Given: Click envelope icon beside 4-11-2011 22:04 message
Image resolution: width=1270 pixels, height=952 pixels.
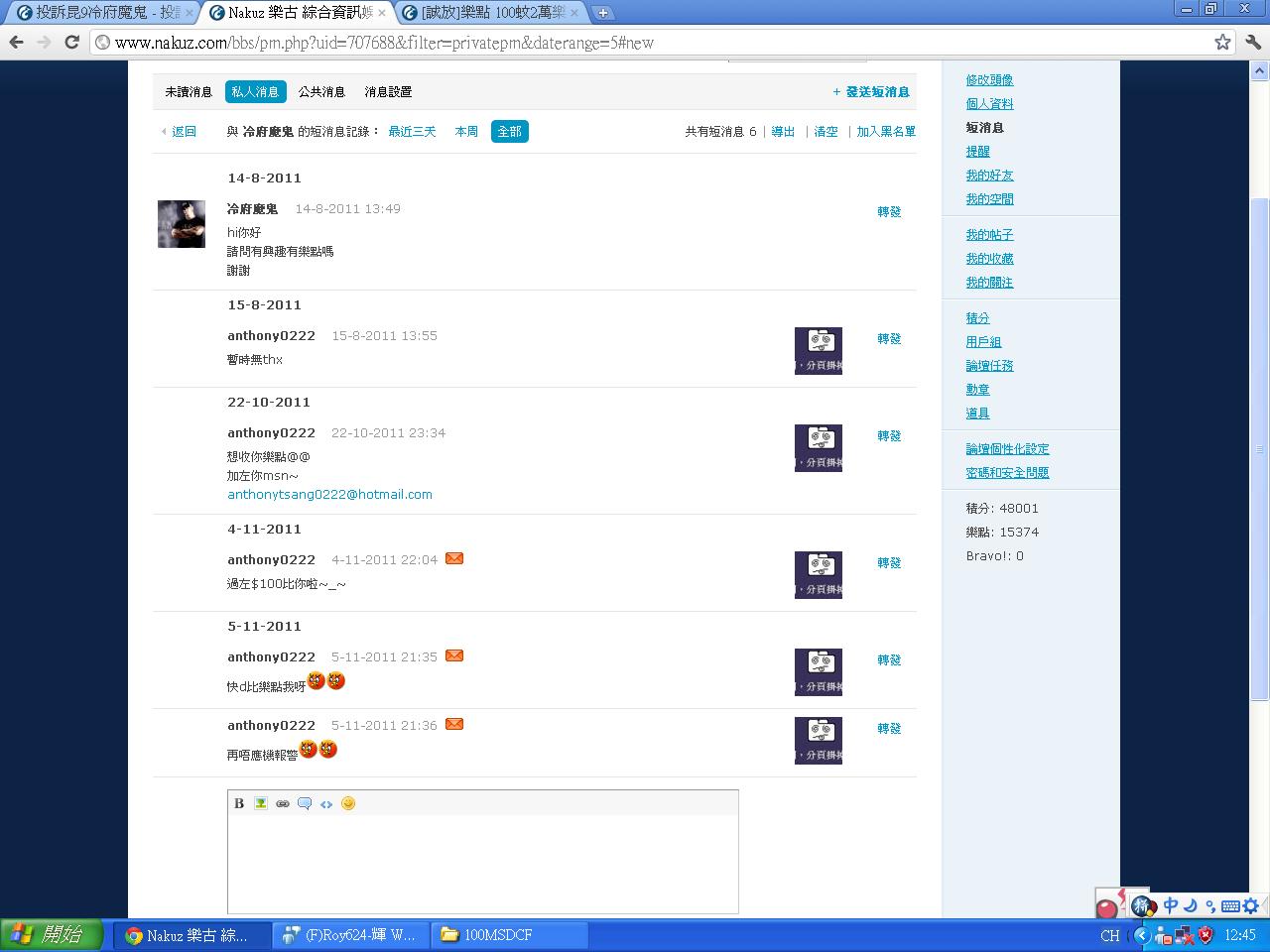Looking at the screenshot, I should click(454, 558).
